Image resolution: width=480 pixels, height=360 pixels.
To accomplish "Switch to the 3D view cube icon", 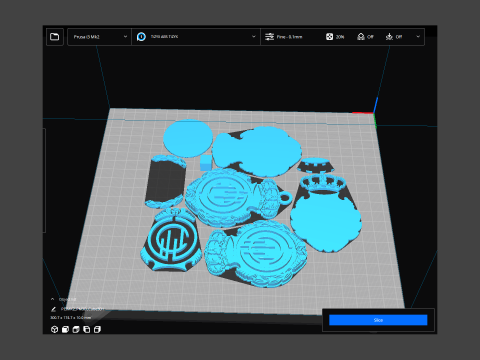I will 55,329.
